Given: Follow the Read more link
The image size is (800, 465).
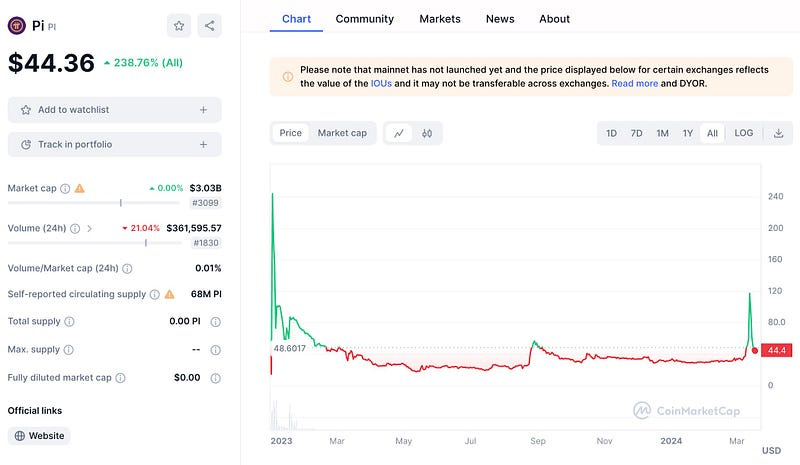Looking at the screenshot, I should coord(635,84).
